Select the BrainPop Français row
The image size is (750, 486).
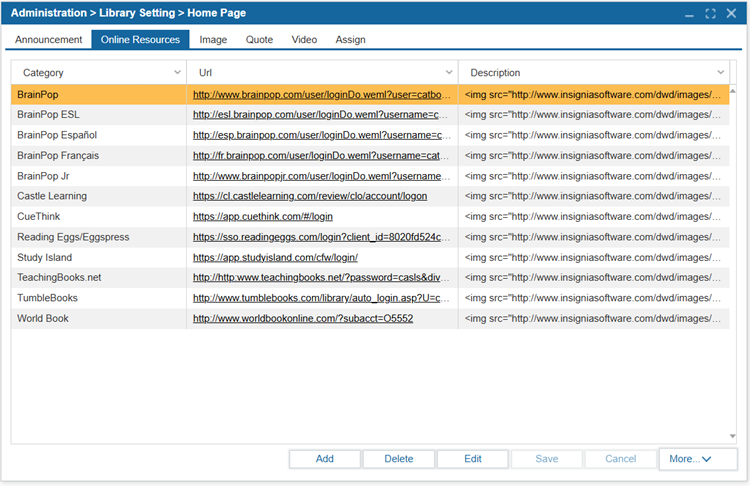[x=370, y=155]
